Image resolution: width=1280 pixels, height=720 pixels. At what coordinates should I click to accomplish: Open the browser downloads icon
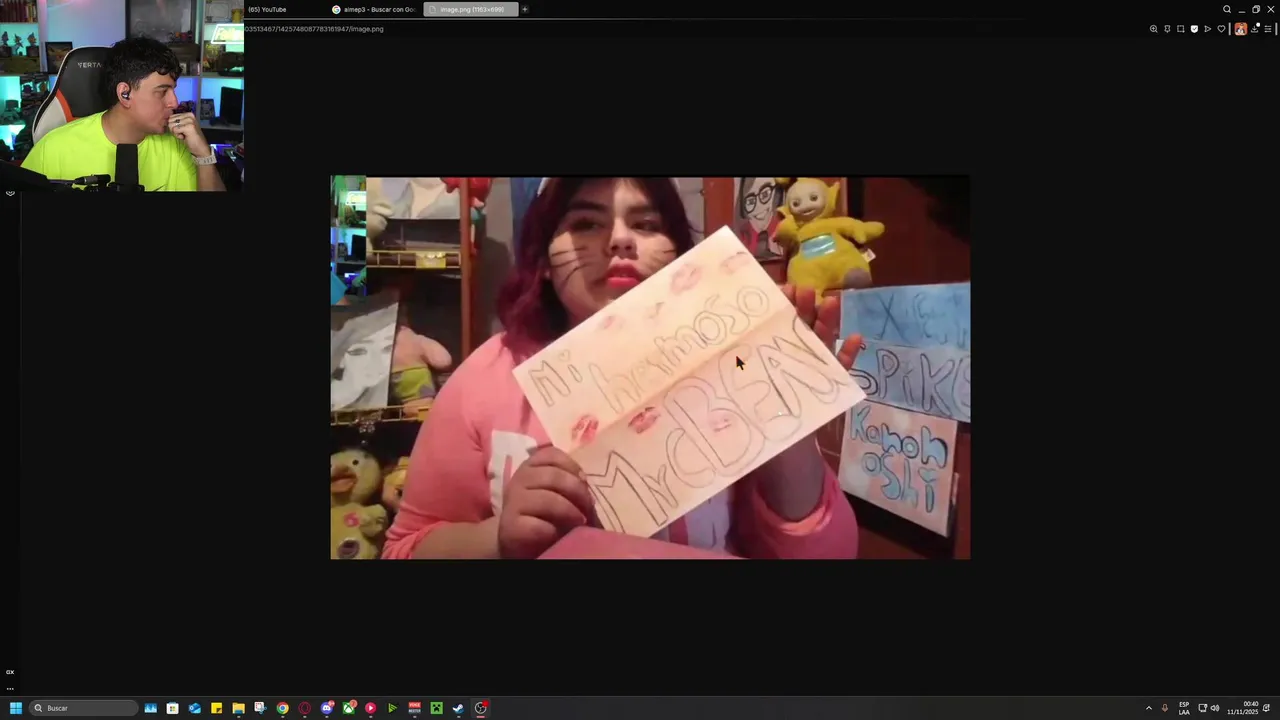1254,29
